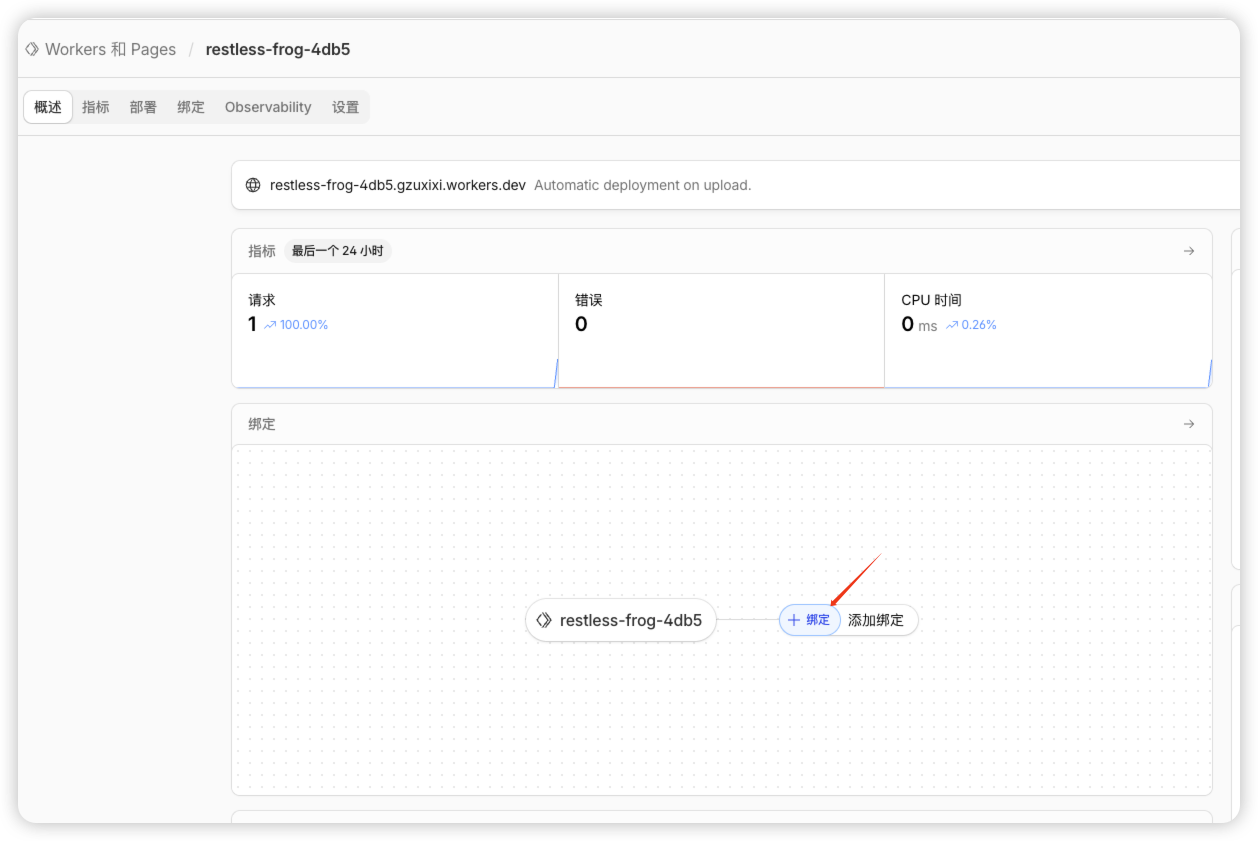
Task: Click the 最后一个 24 小时 time range badge
Action: pyautogui.click(x=337, y=251)
